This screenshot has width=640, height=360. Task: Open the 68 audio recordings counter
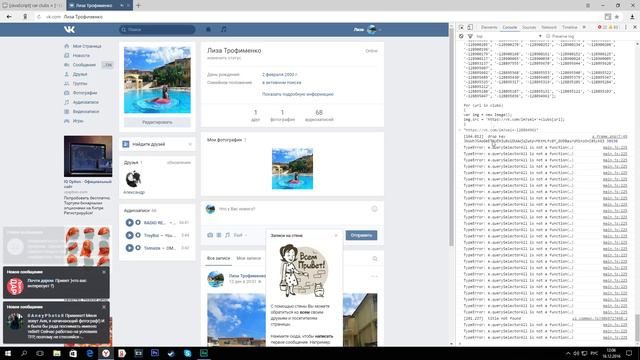point(319,115)
